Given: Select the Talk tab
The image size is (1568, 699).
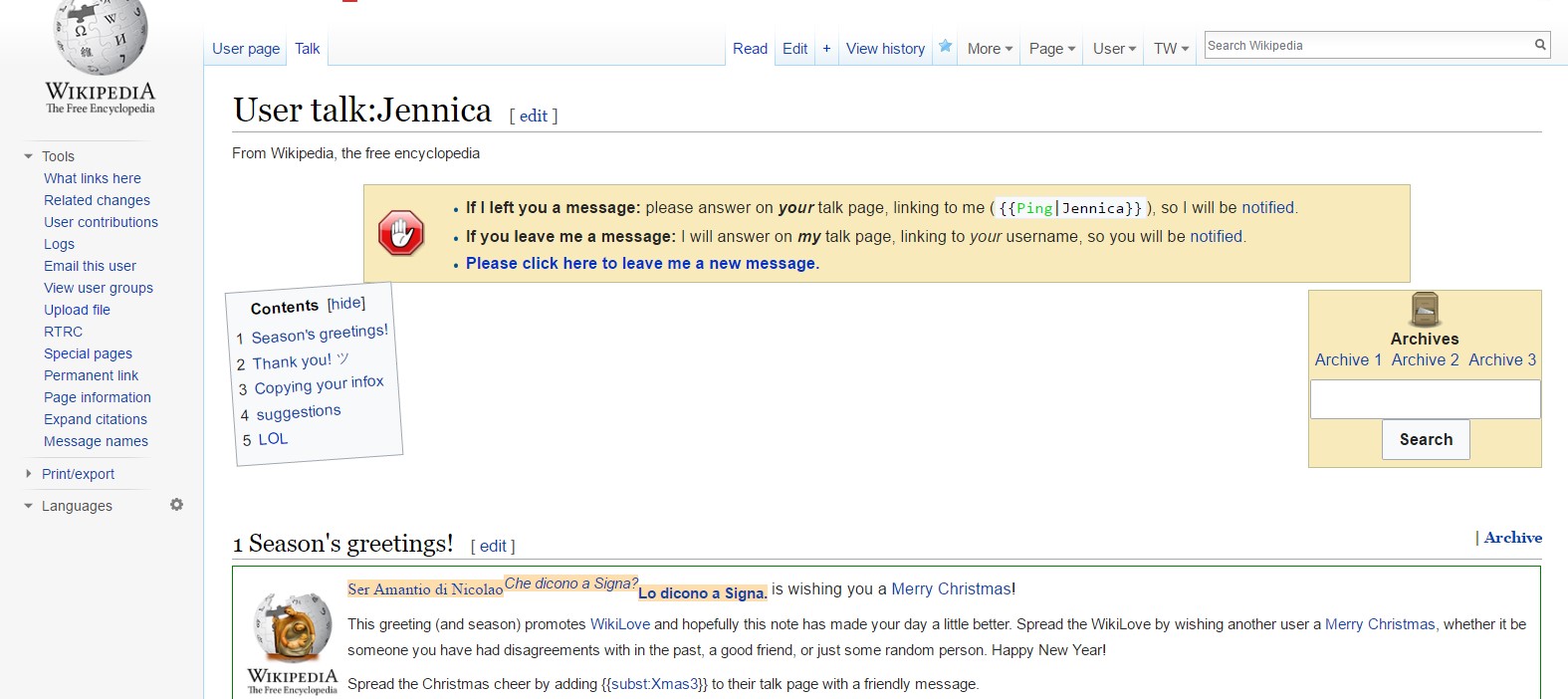Looking at the screenshot, I should pyautogui.click(x=308, y=48).
